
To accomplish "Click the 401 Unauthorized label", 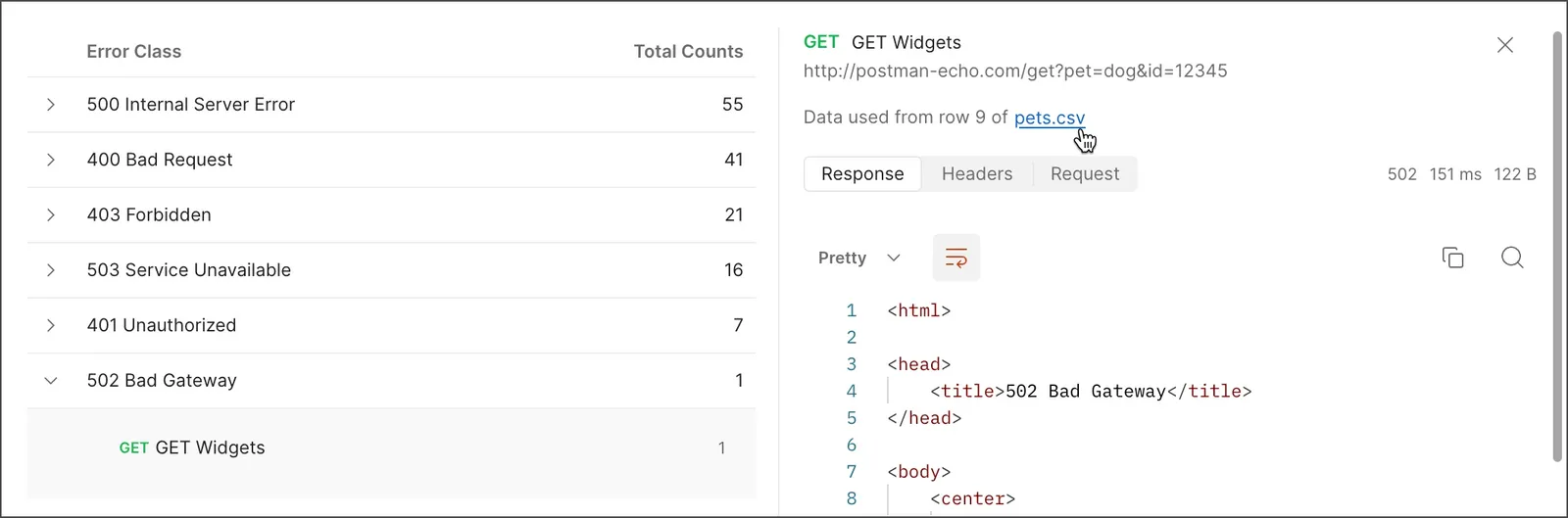I will [x=162, y=325].
